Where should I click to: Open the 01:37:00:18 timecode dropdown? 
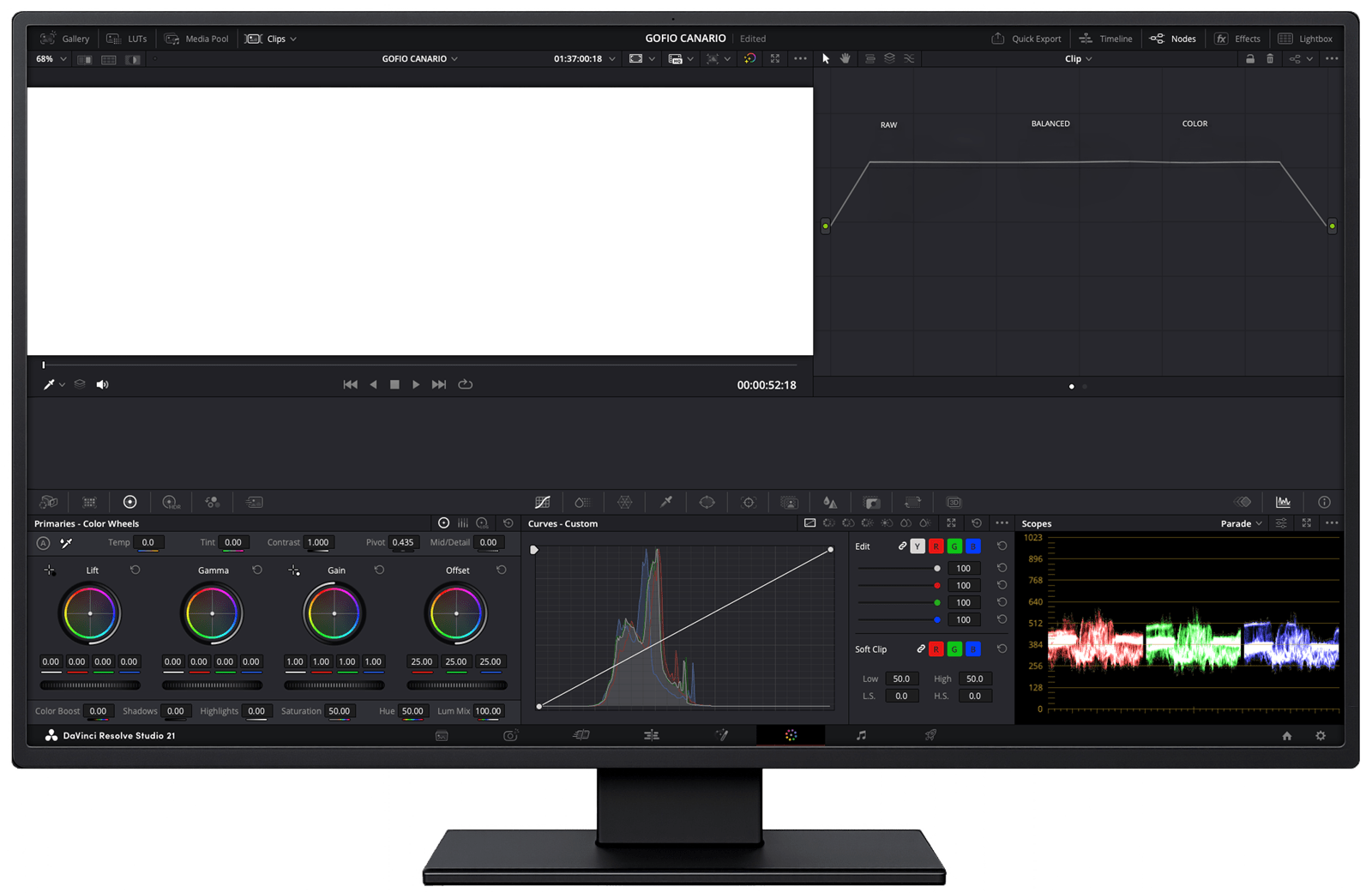584,59
